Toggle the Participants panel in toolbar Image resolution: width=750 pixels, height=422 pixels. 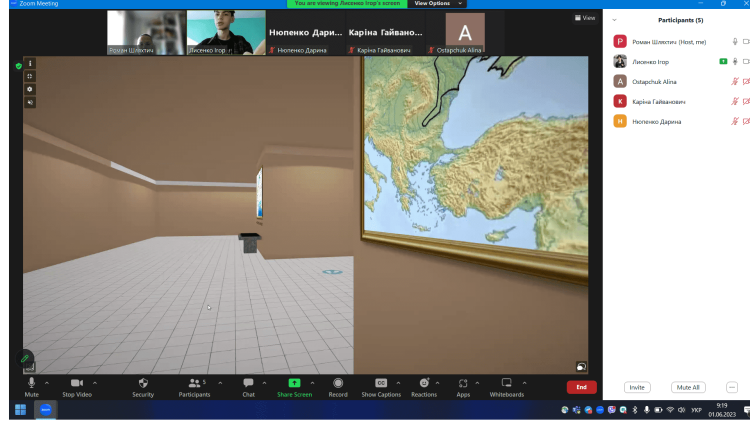(x=194, y=383)
